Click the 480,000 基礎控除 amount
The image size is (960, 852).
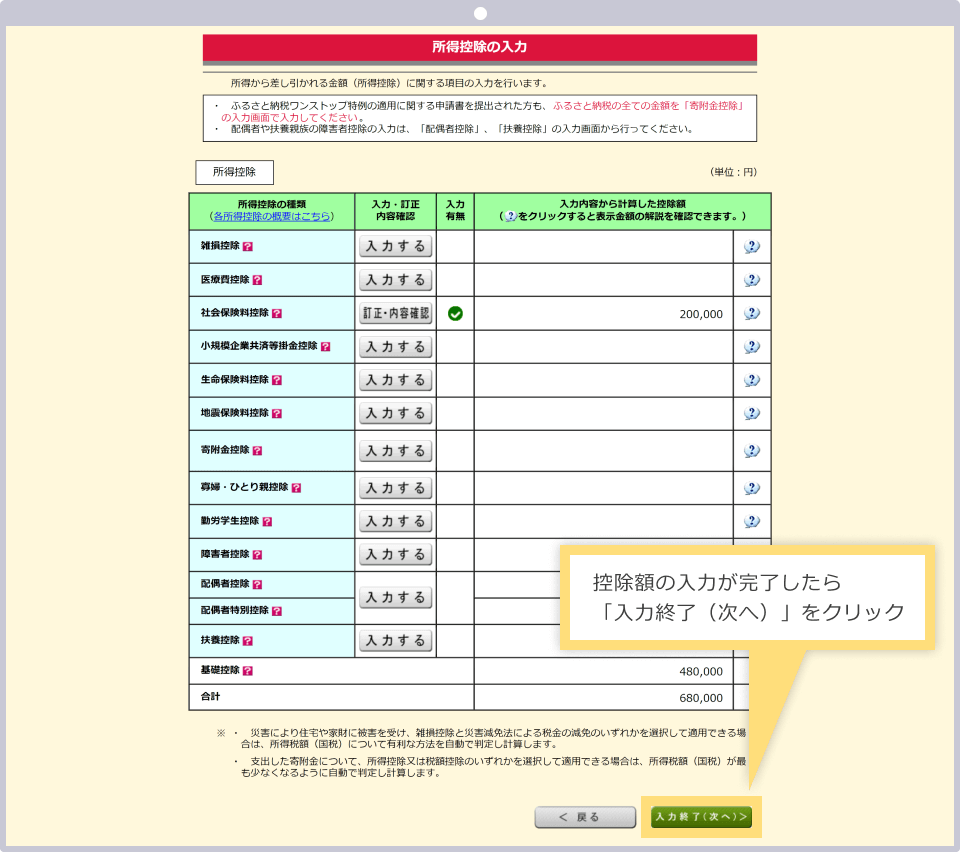point(701,671)
